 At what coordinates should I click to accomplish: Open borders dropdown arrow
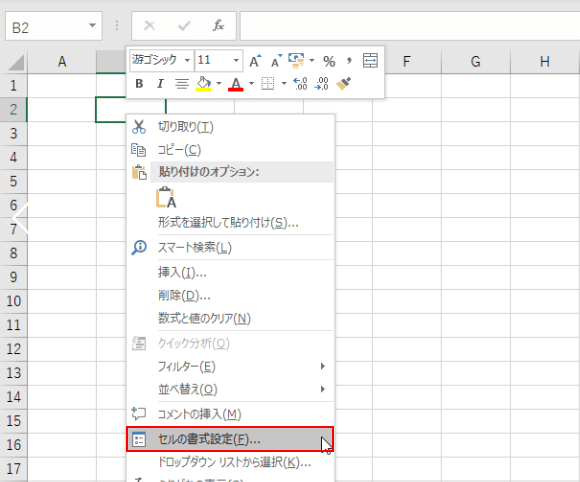pos(284,84)
